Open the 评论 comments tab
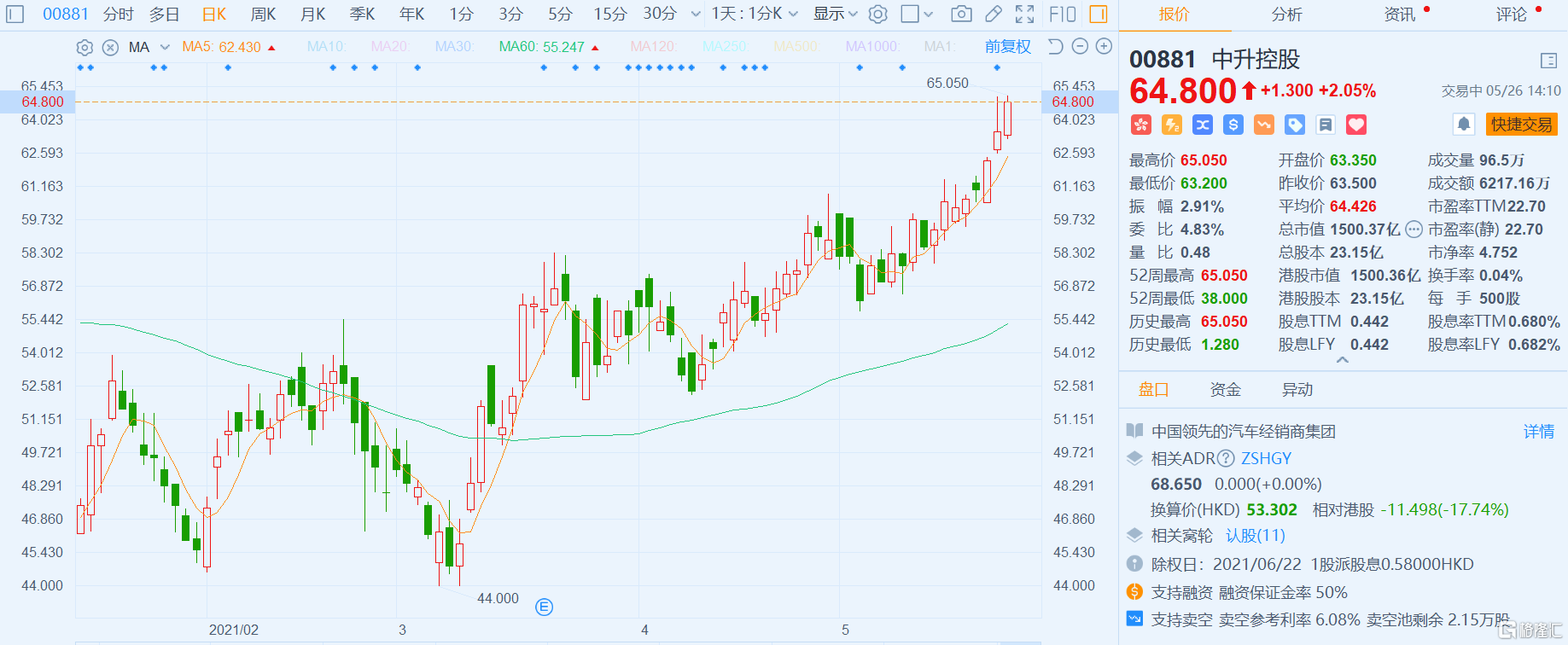 [x=1512, y=15]
